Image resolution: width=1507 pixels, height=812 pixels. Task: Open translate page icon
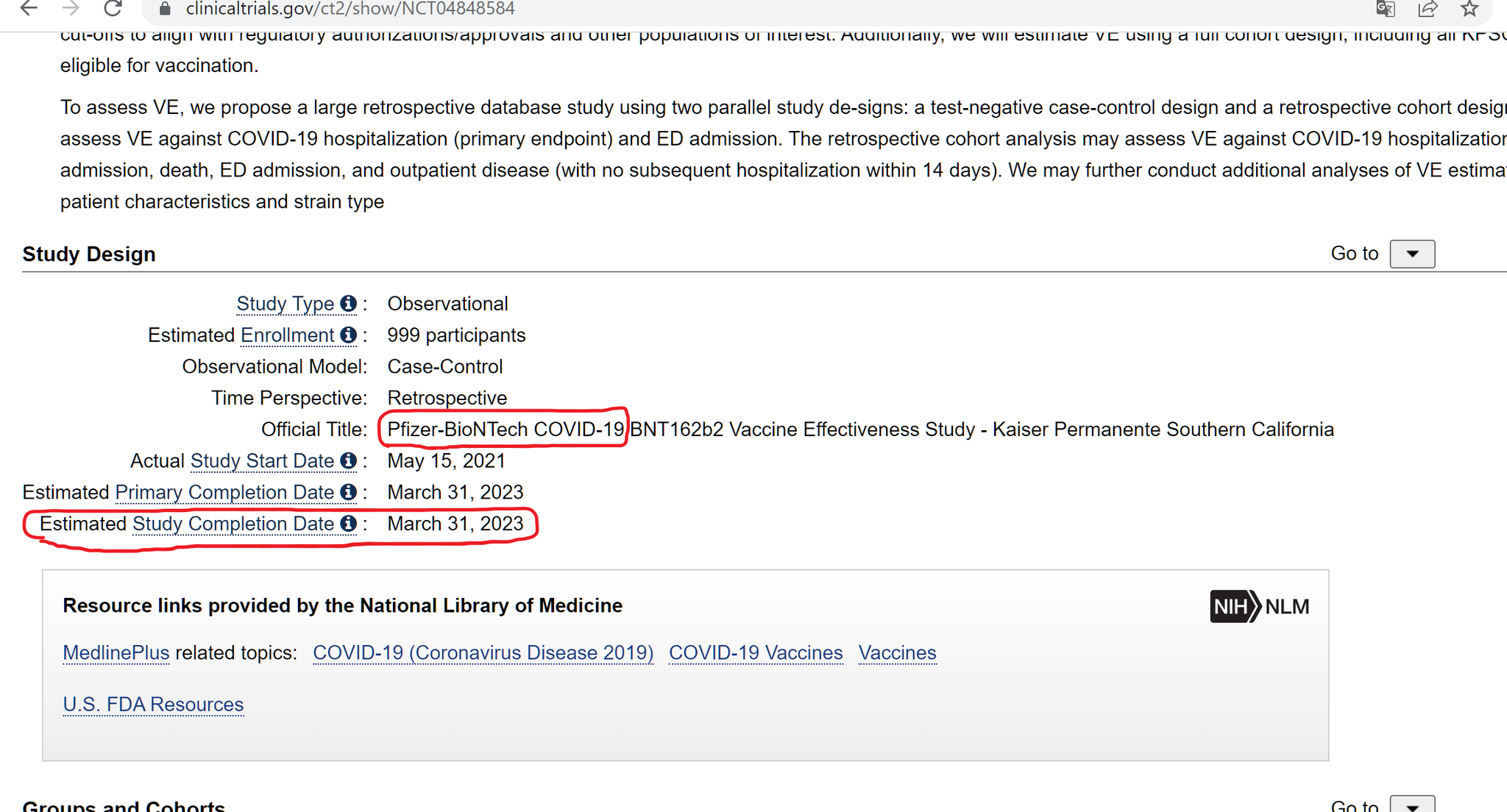tap(1386, 9)
